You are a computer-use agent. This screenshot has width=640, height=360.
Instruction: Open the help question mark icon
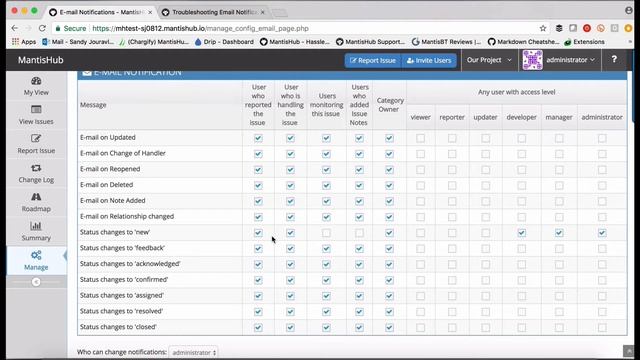[x=614, y=60]
